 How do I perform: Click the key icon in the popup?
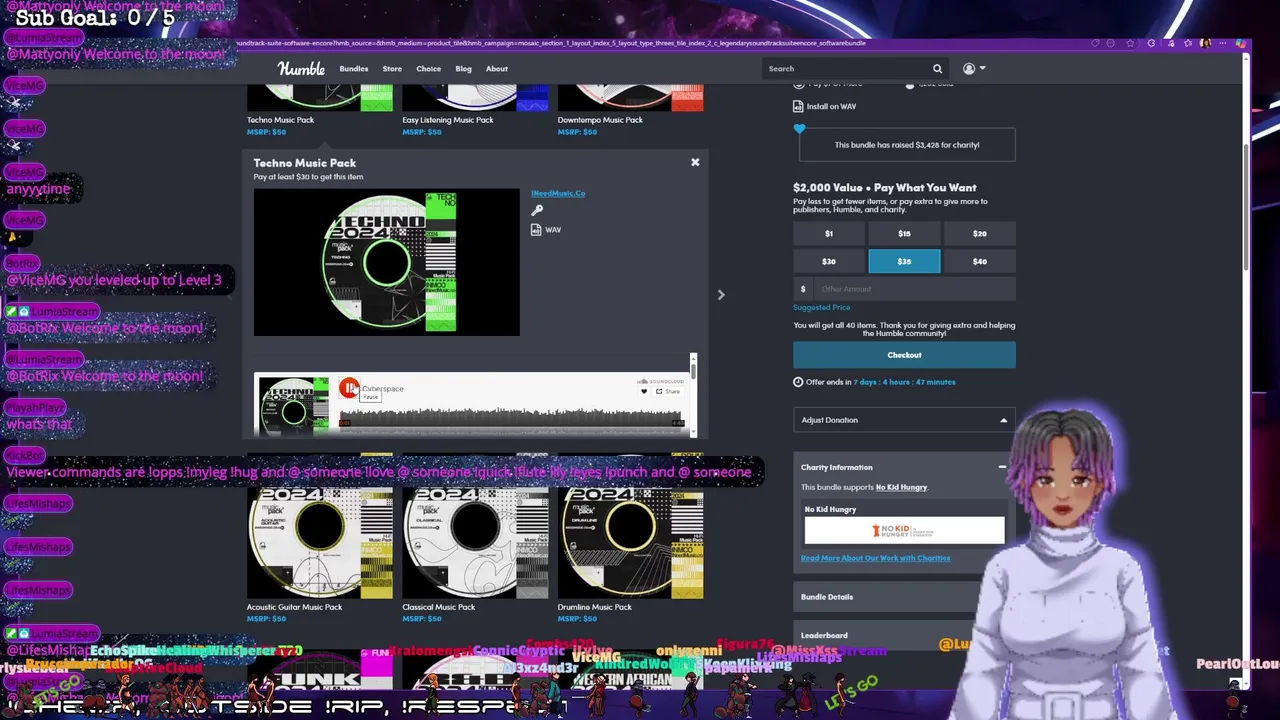coord(537,211)
